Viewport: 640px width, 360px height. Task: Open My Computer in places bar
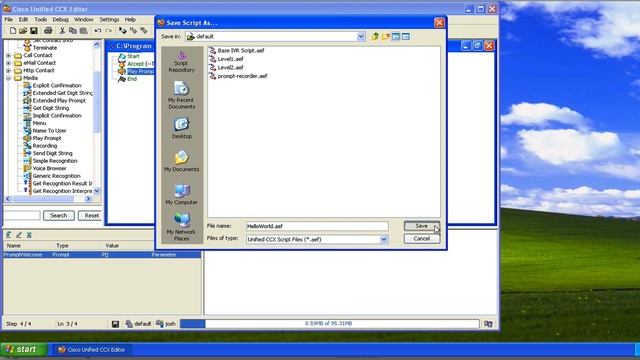click(182, 194)
